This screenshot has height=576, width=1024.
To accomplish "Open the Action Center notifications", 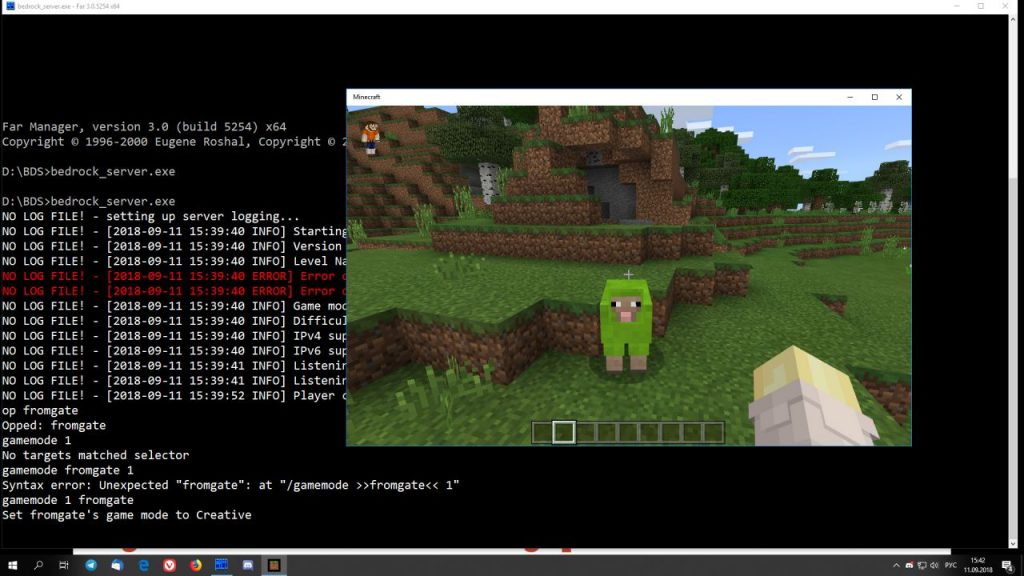I will [1008, 566].
